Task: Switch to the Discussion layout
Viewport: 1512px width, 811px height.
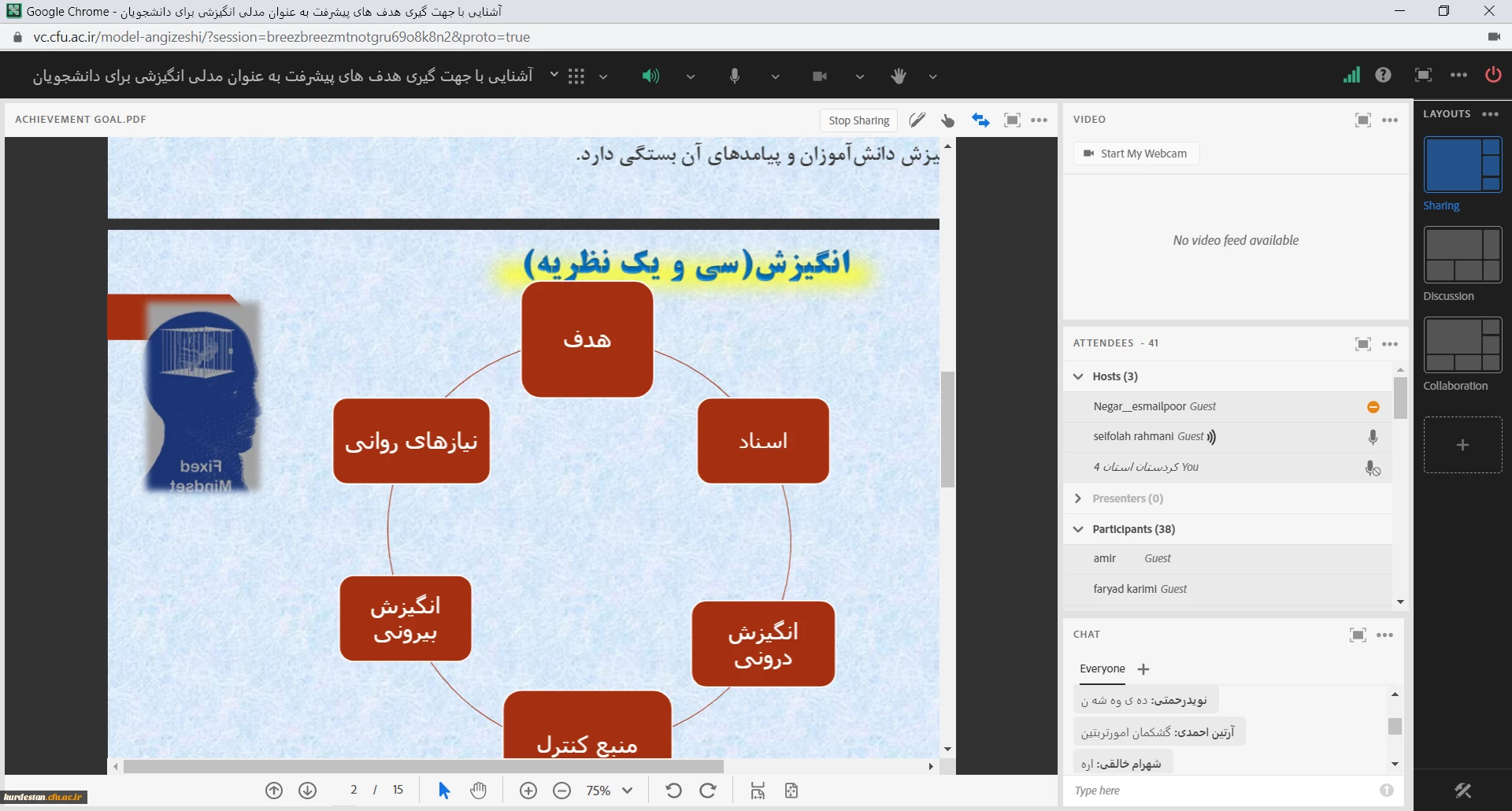Action: point(1462,255)
